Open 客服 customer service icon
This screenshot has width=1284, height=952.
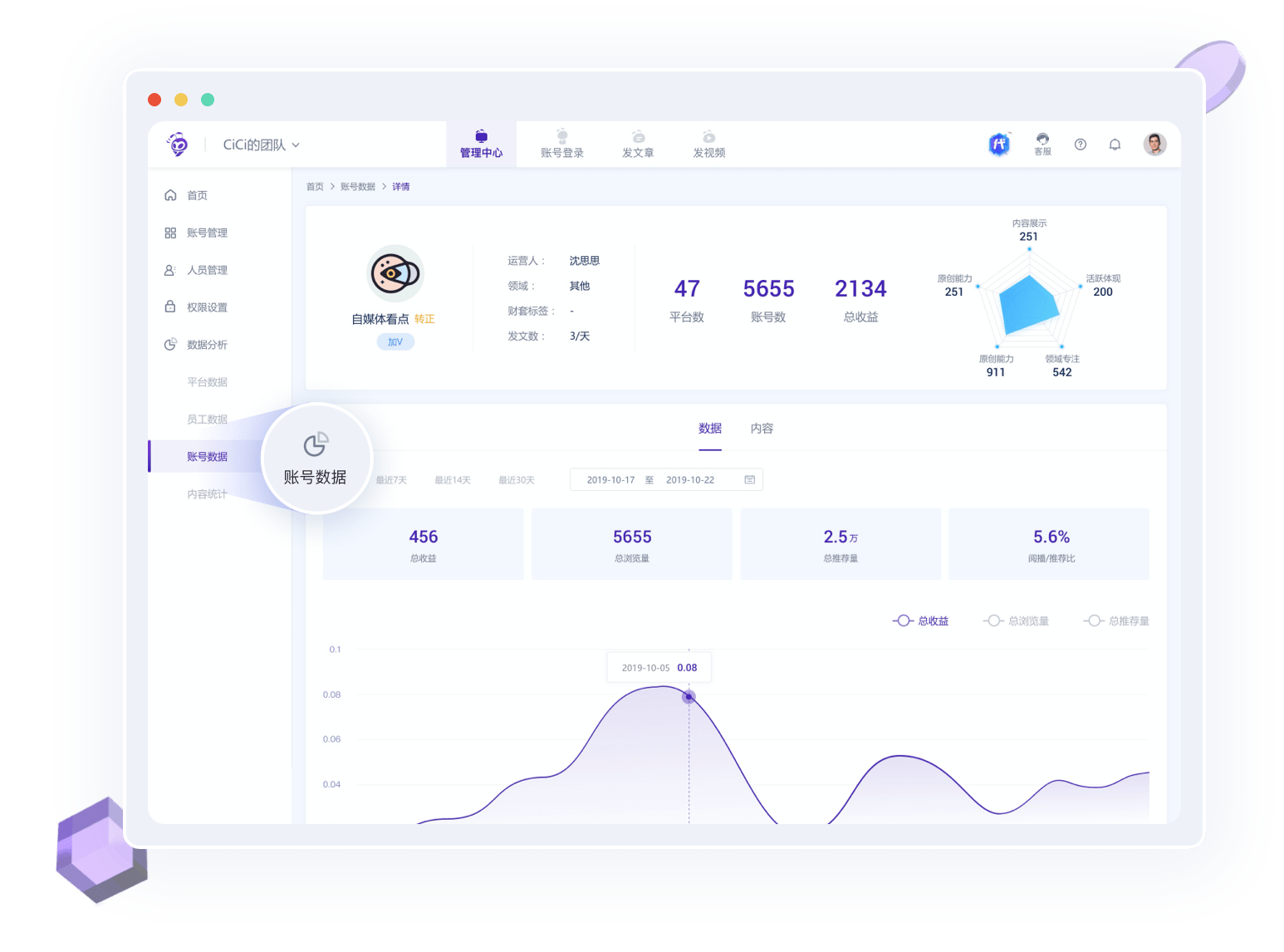[x=1042, y=144]
